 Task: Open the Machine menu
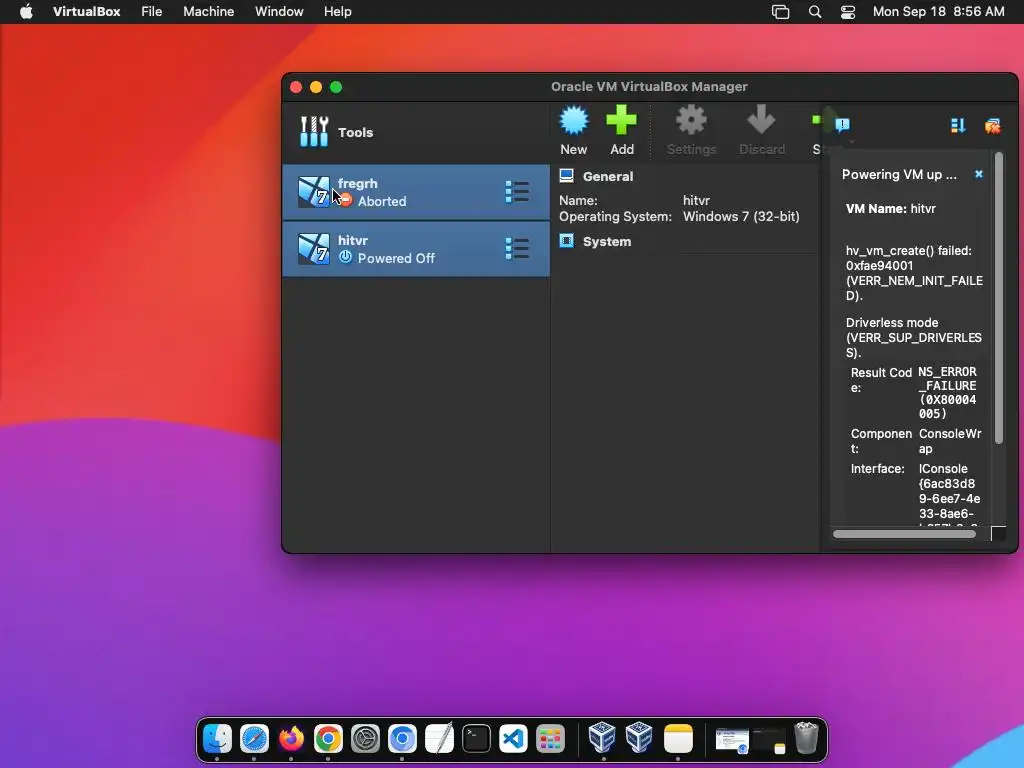[208, 12]
